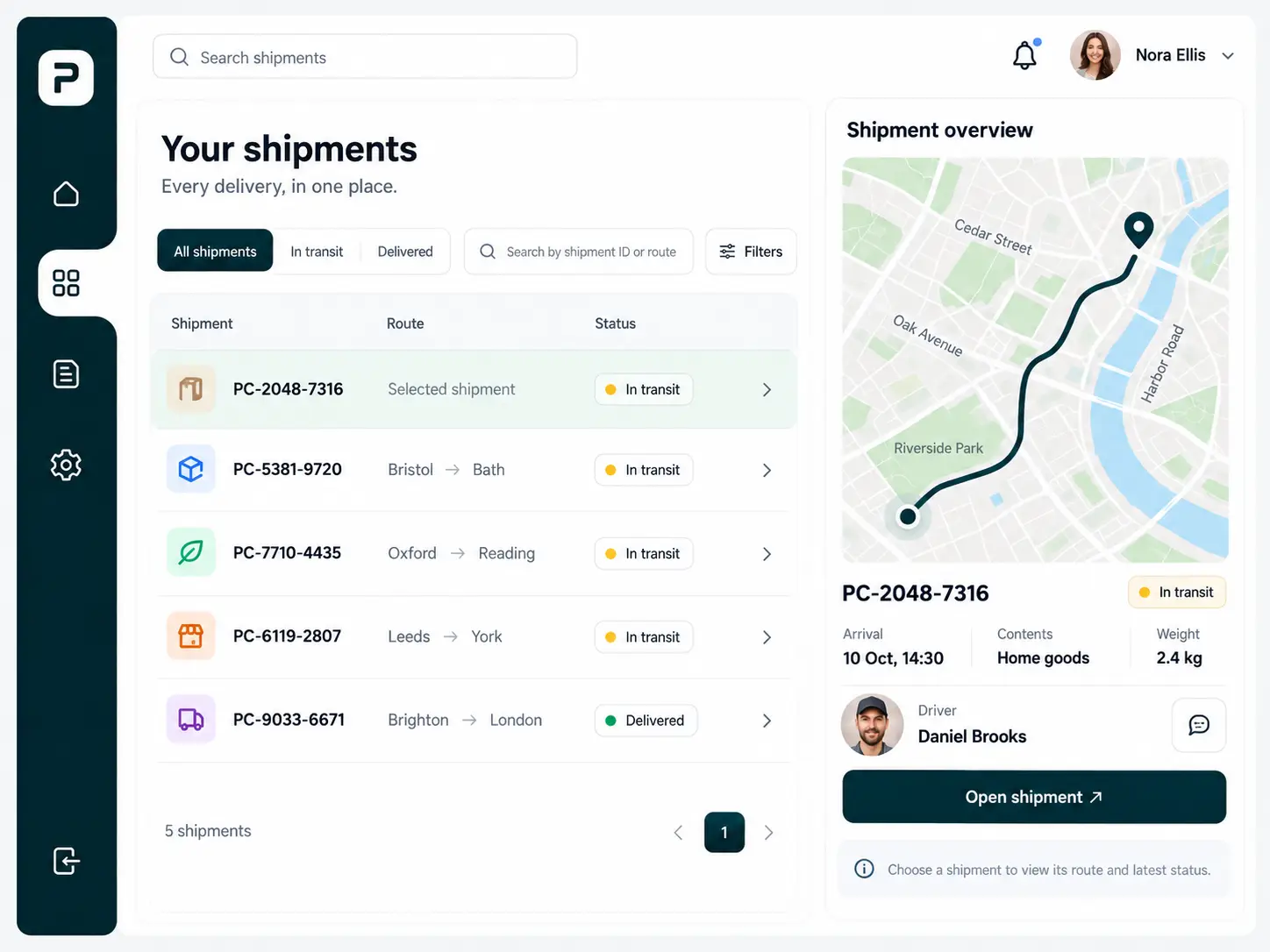
Task: Click the Delivered status badge for PC-9033-6671
Action: tap(646, 721)
